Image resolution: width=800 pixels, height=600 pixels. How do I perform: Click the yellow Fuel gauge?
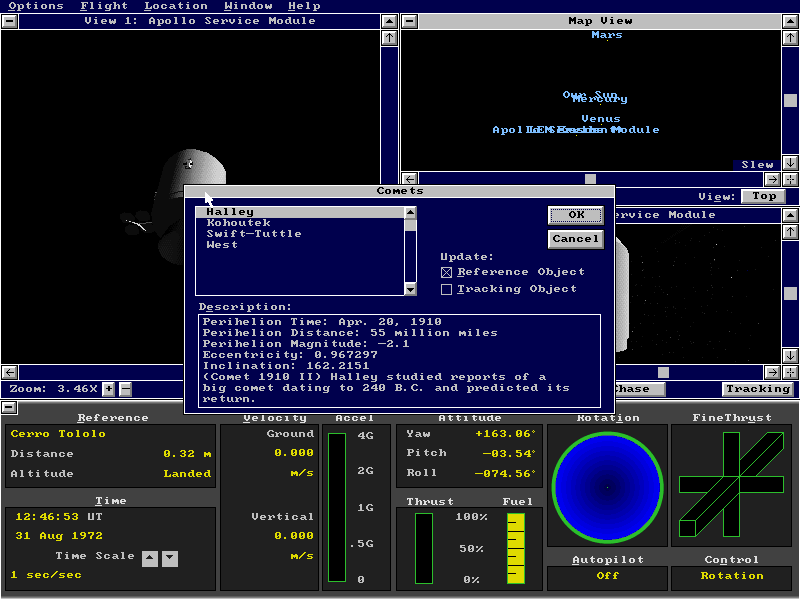coord(516,548)
